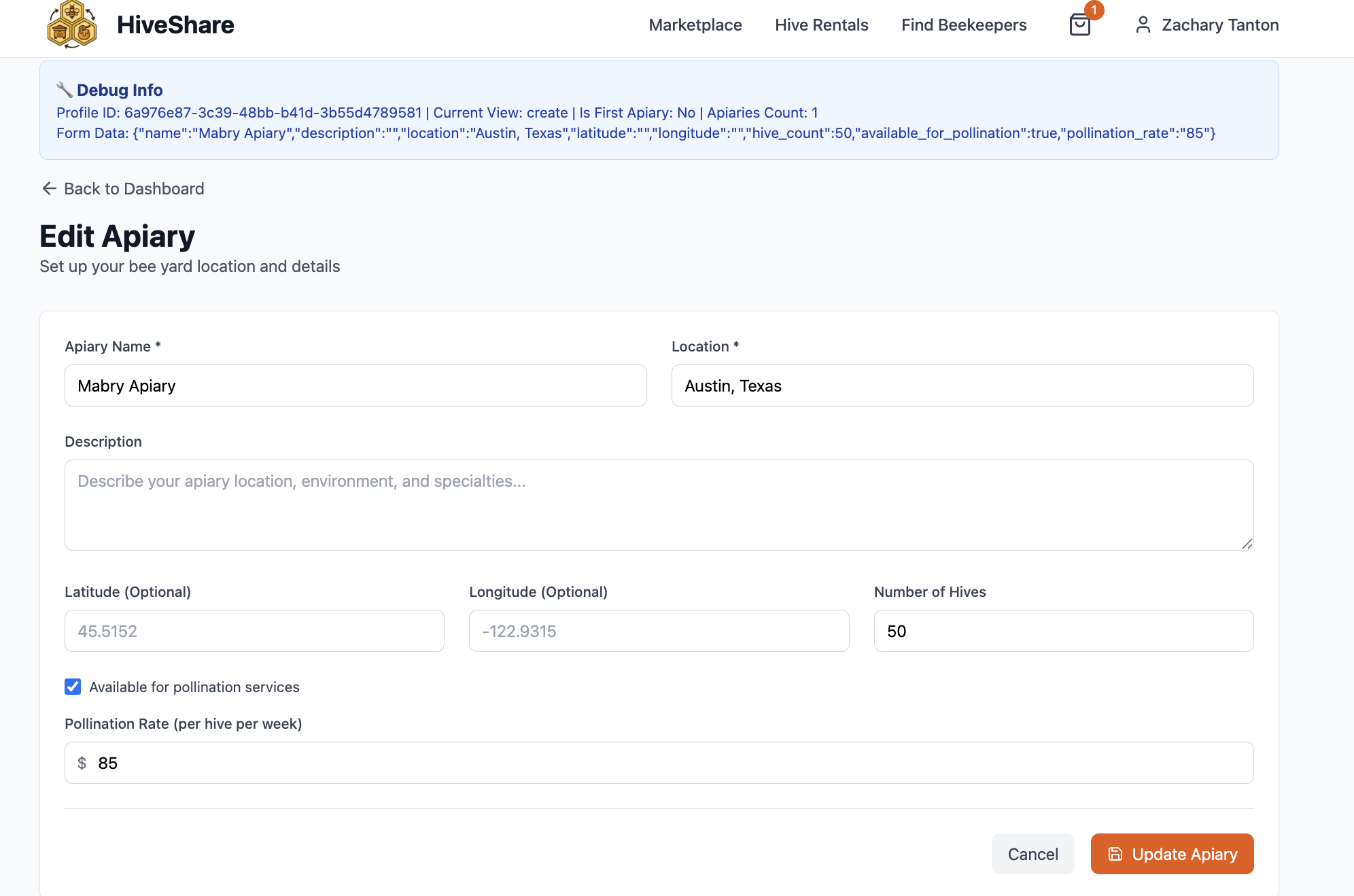This screenshot has height=896, width=1354.
Task: Focus the Apiary Name field
Action: (355, 385)
